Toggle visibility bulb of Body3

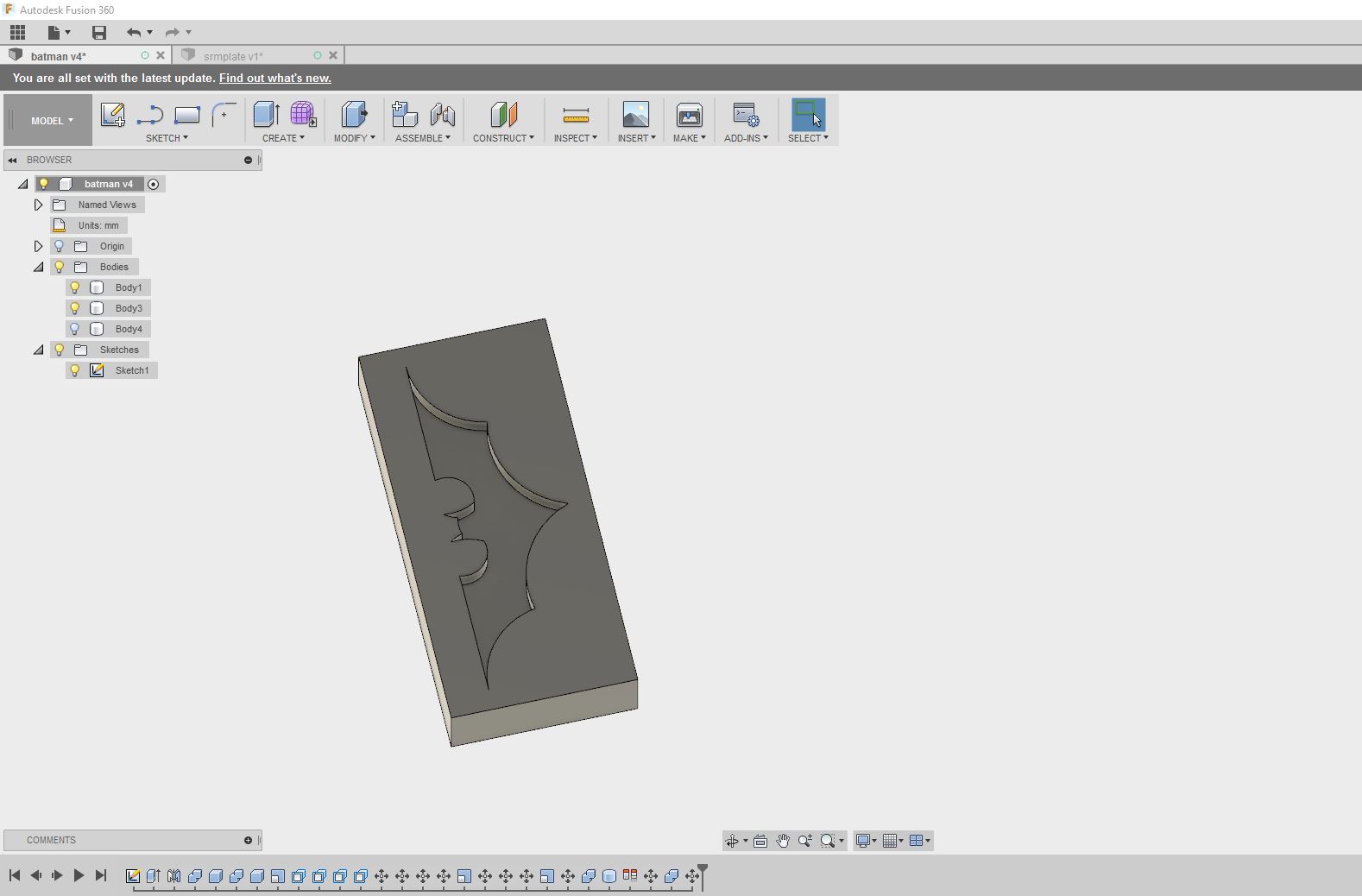coord(75,308)
